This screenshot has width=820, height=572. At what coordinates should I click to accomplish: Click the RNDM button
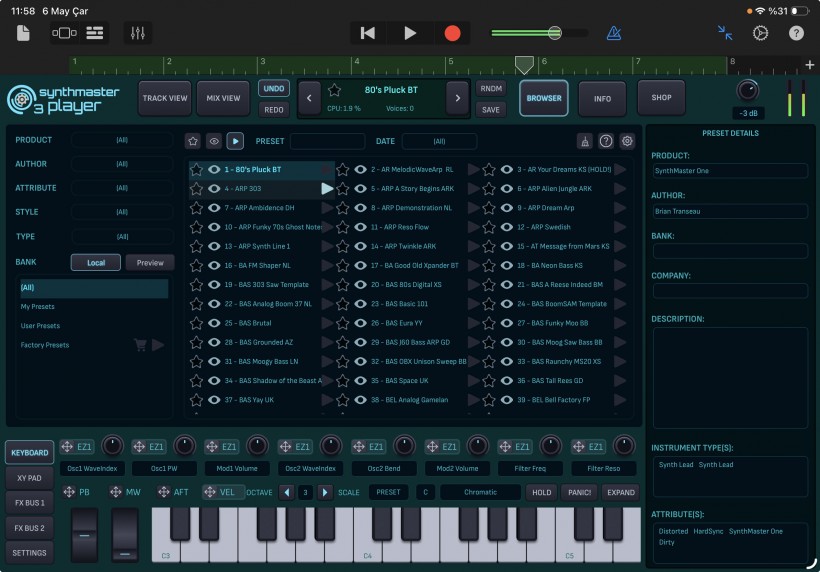click(491, 88)
